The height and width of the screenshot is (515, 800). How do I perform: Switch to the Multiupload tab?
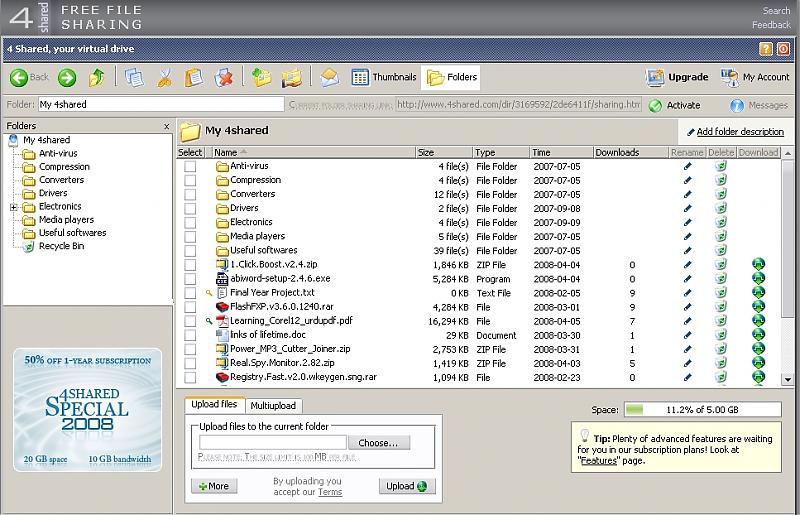click(273, 406)
